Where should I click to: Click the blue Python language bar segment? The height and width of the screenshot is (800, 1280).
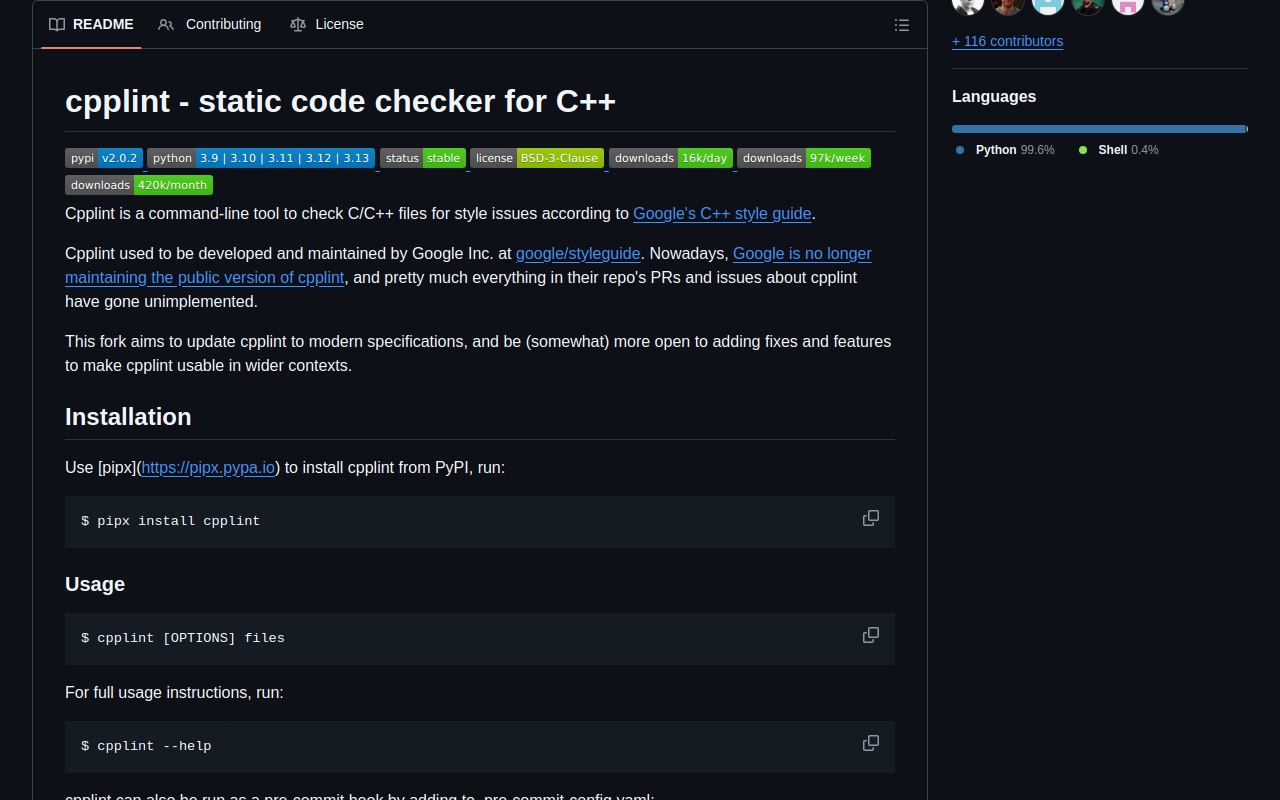1099,129
